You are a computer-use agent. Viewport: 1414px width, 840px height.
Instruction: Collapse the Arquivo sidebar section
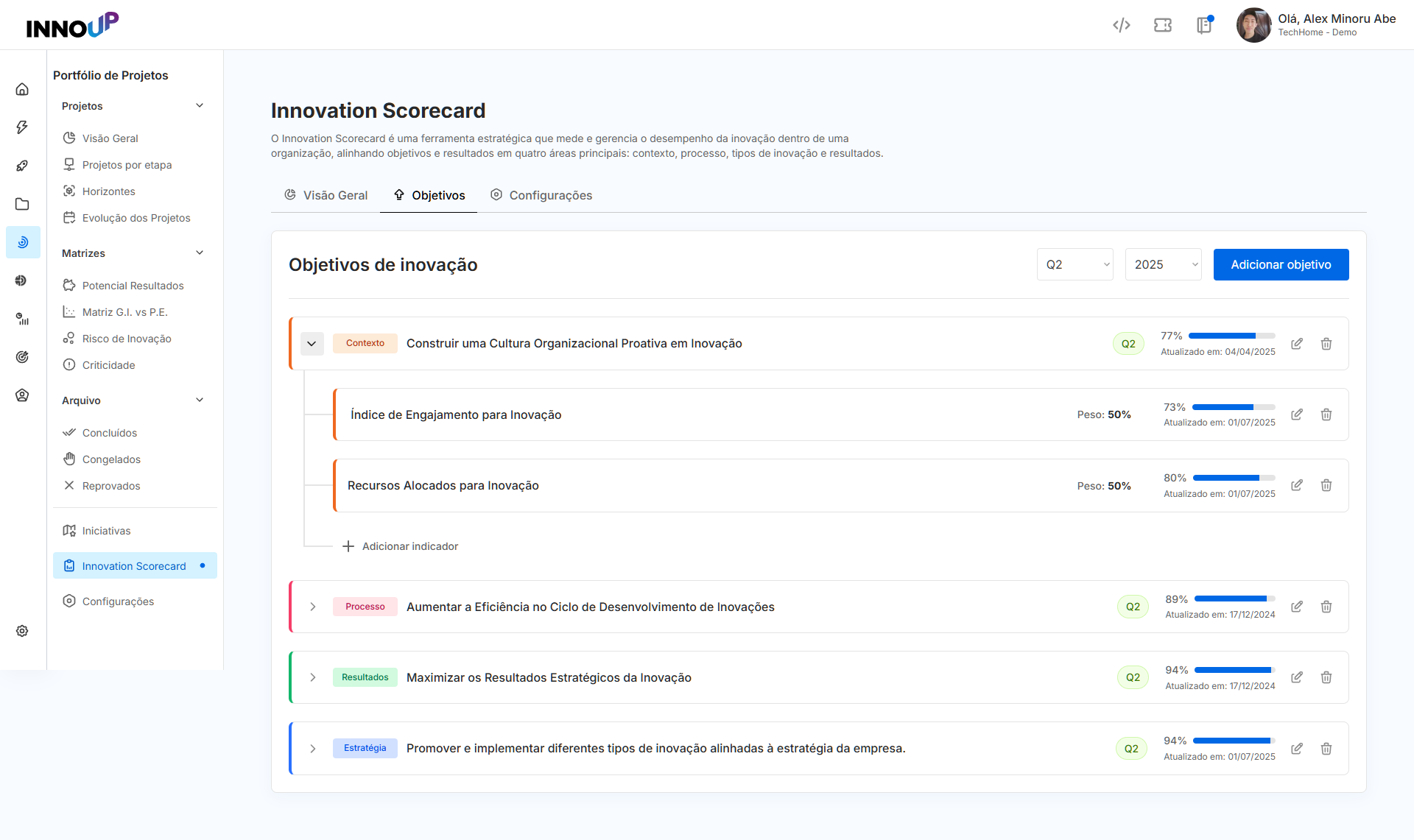(x=200, y=400)
